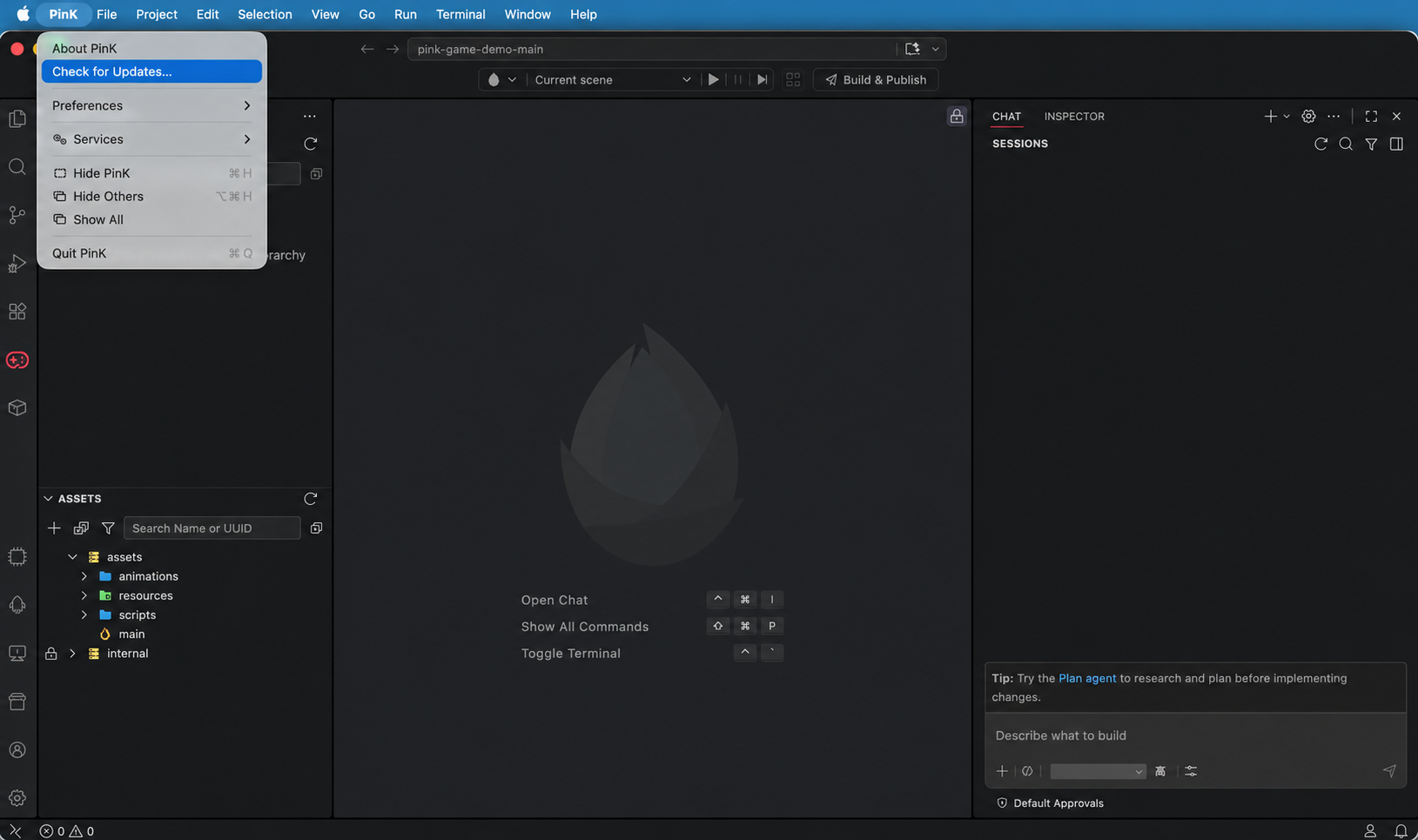Viewport: 1418px width, 840px height.
Task: Open settings gear in activity bar
Action: 17,798
